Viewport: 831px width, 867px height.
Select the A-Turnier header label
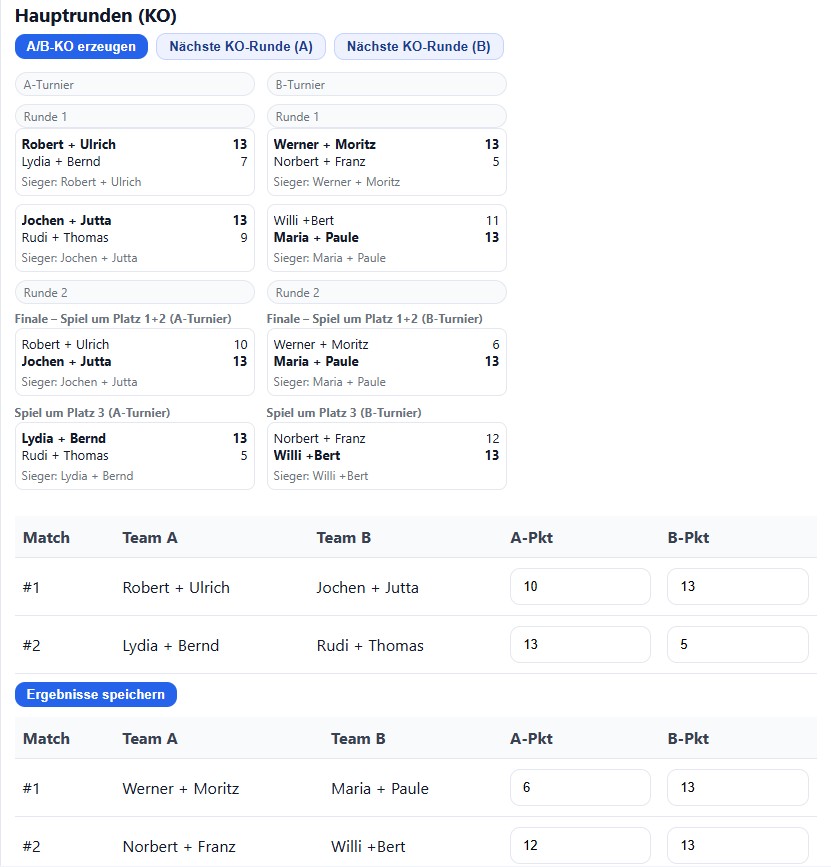coord(135,85)
